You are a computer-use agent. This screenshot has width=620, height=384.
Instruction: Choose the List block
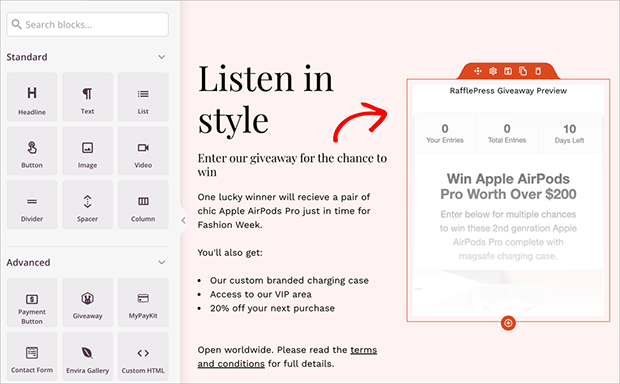143,97
